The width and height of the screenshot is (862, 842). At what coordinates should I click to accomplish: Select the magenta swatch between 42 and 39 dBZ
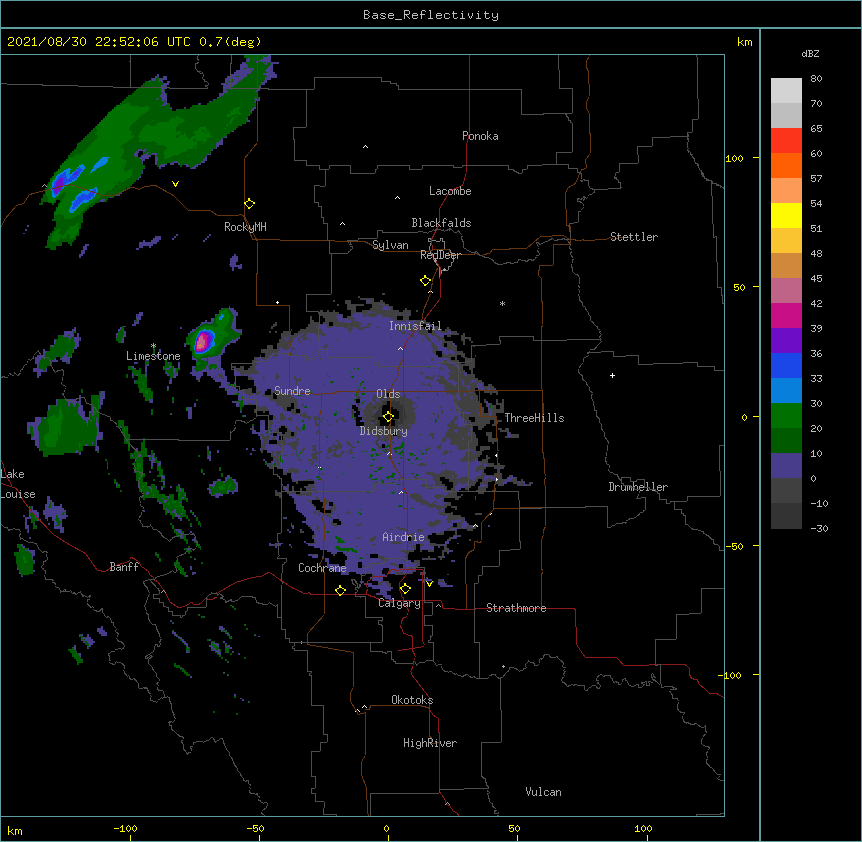click(x=786, y=315)
